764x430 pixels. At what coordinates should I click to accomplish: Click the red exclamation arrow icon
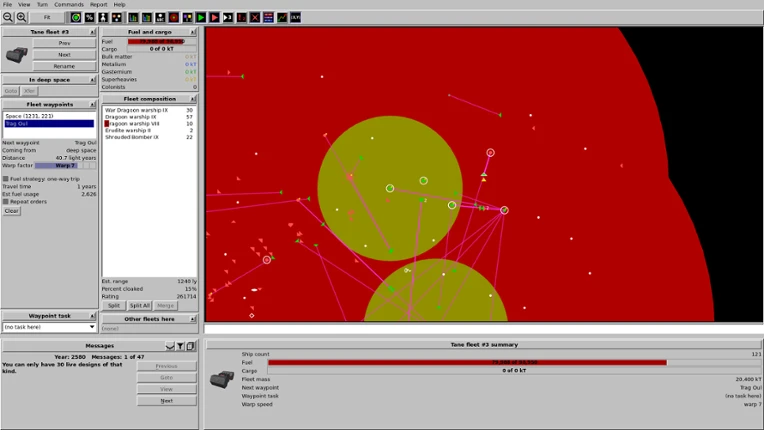click(242, 18)
